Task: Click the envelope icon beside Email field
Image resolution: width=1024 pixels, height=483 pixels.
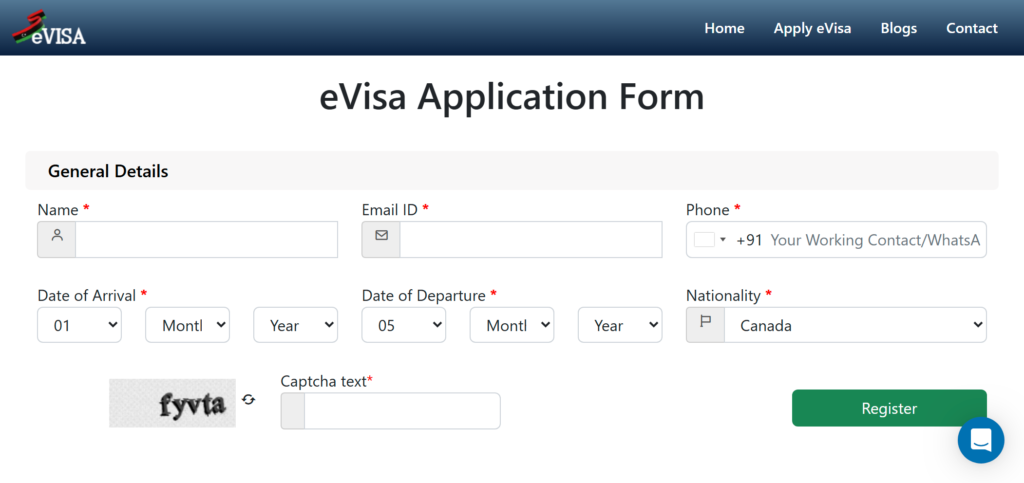Action: pos(381,240)
